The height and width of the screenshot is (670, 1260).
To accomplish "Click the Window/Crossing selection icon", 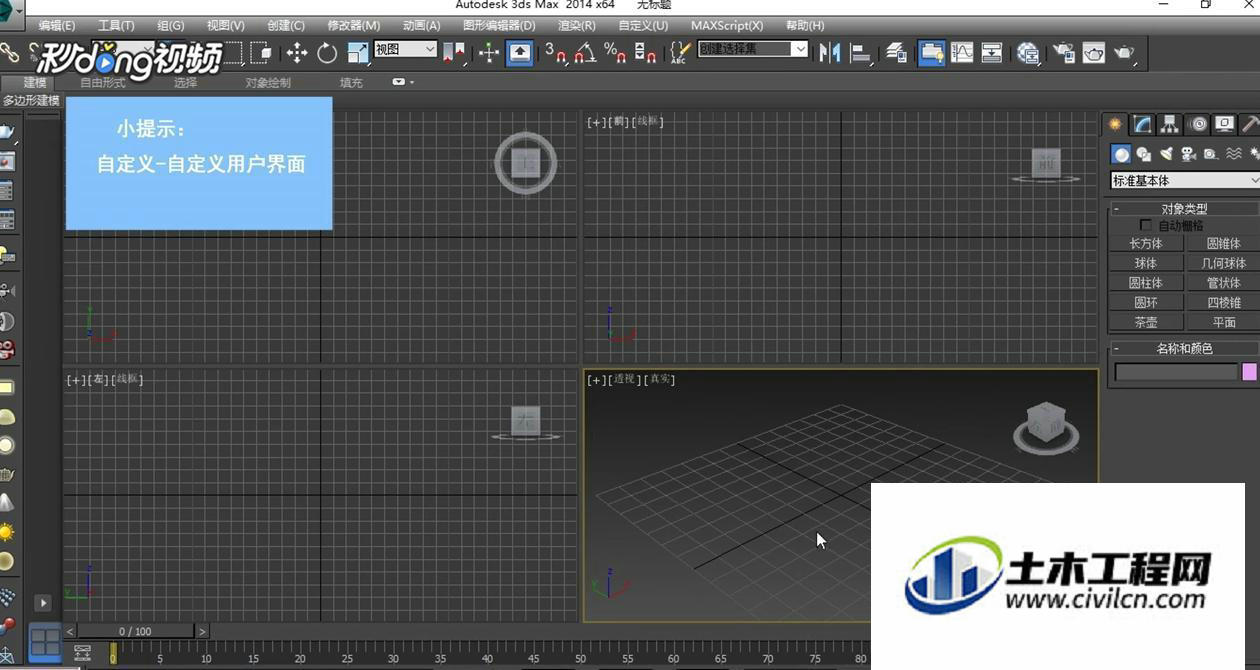I will (x=262, y=53).
